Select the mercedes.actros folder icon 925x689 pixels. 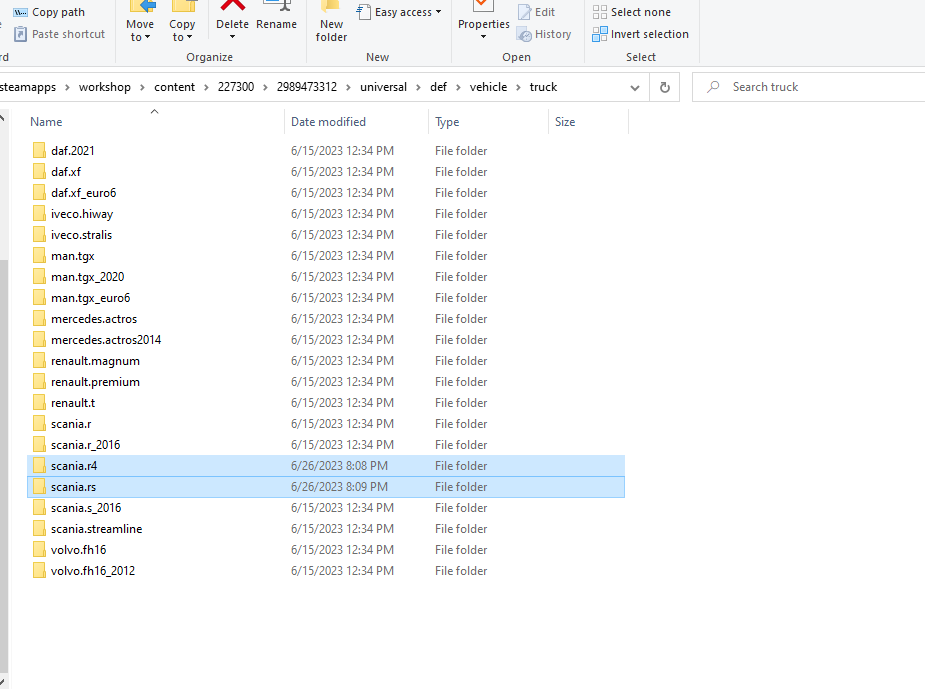(x=39, y=319)
